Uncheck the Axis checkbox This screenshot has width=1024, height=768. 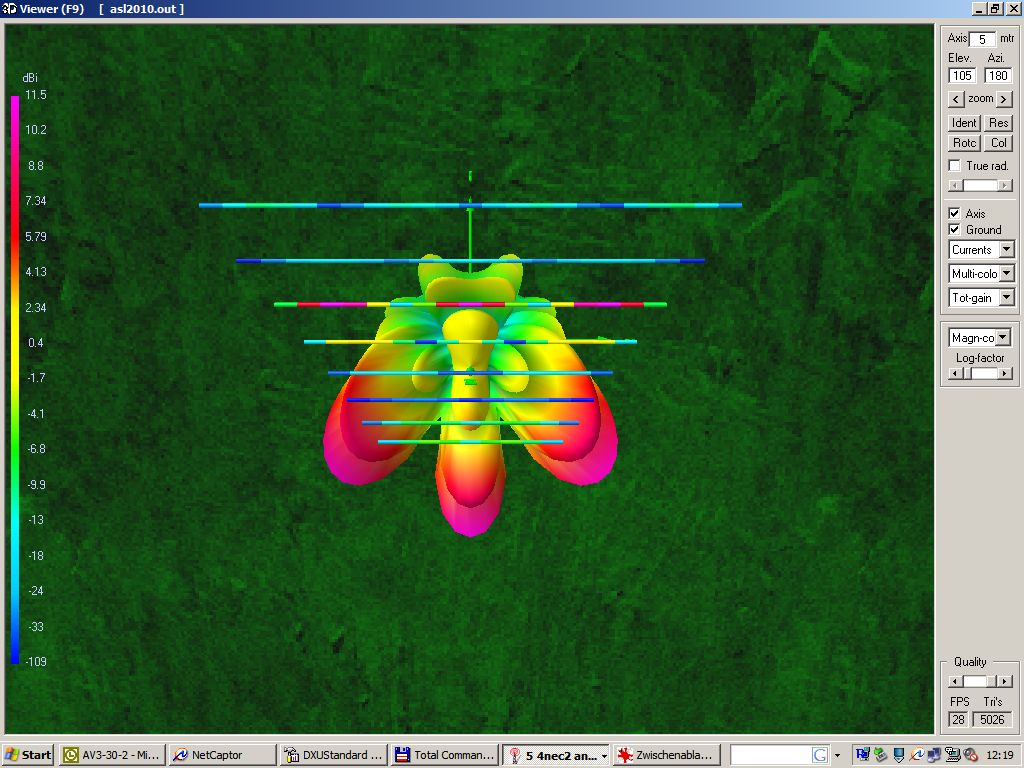click(x=955, y=213)
